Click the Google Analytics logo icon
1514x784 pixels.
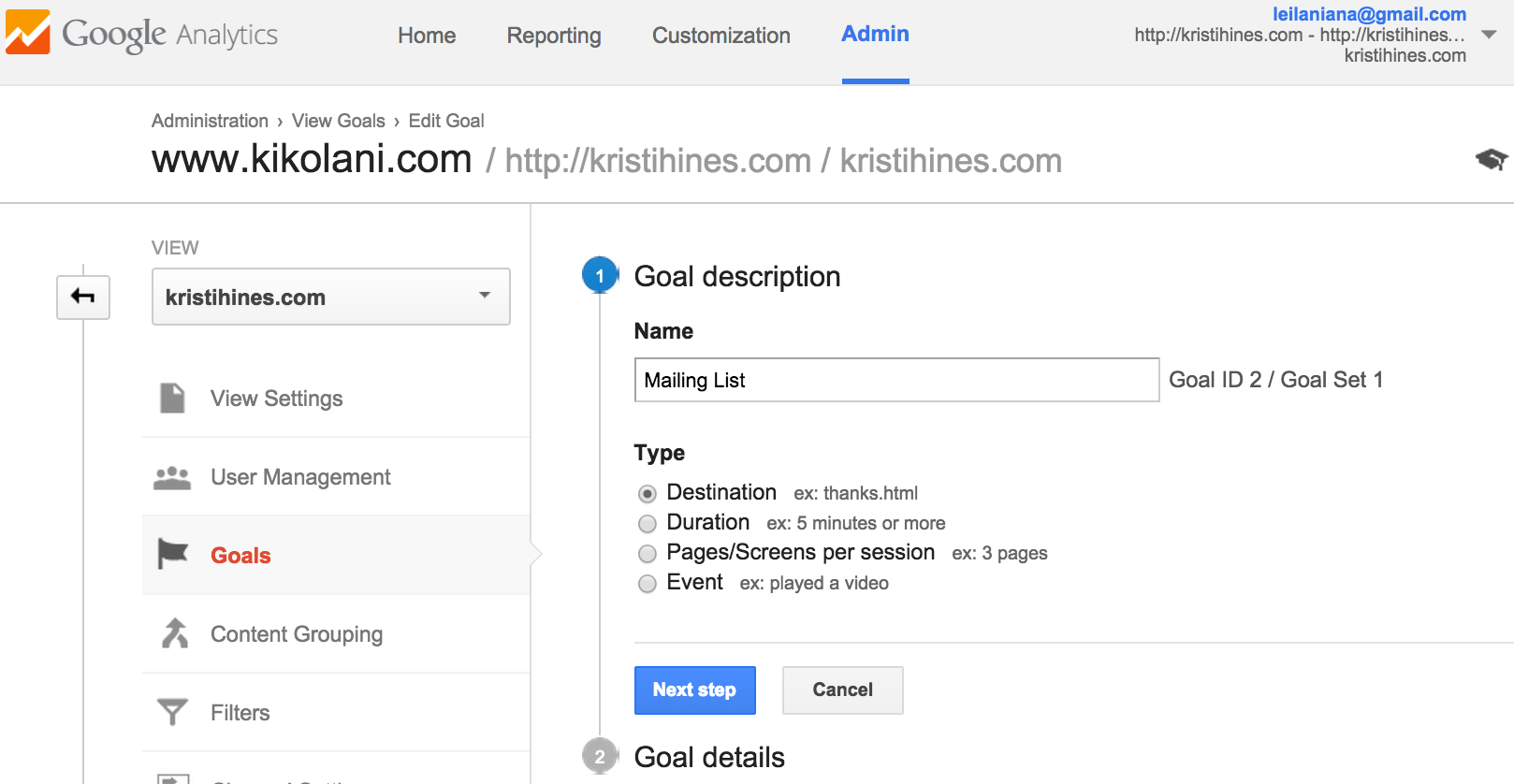(x=27, y=33)
